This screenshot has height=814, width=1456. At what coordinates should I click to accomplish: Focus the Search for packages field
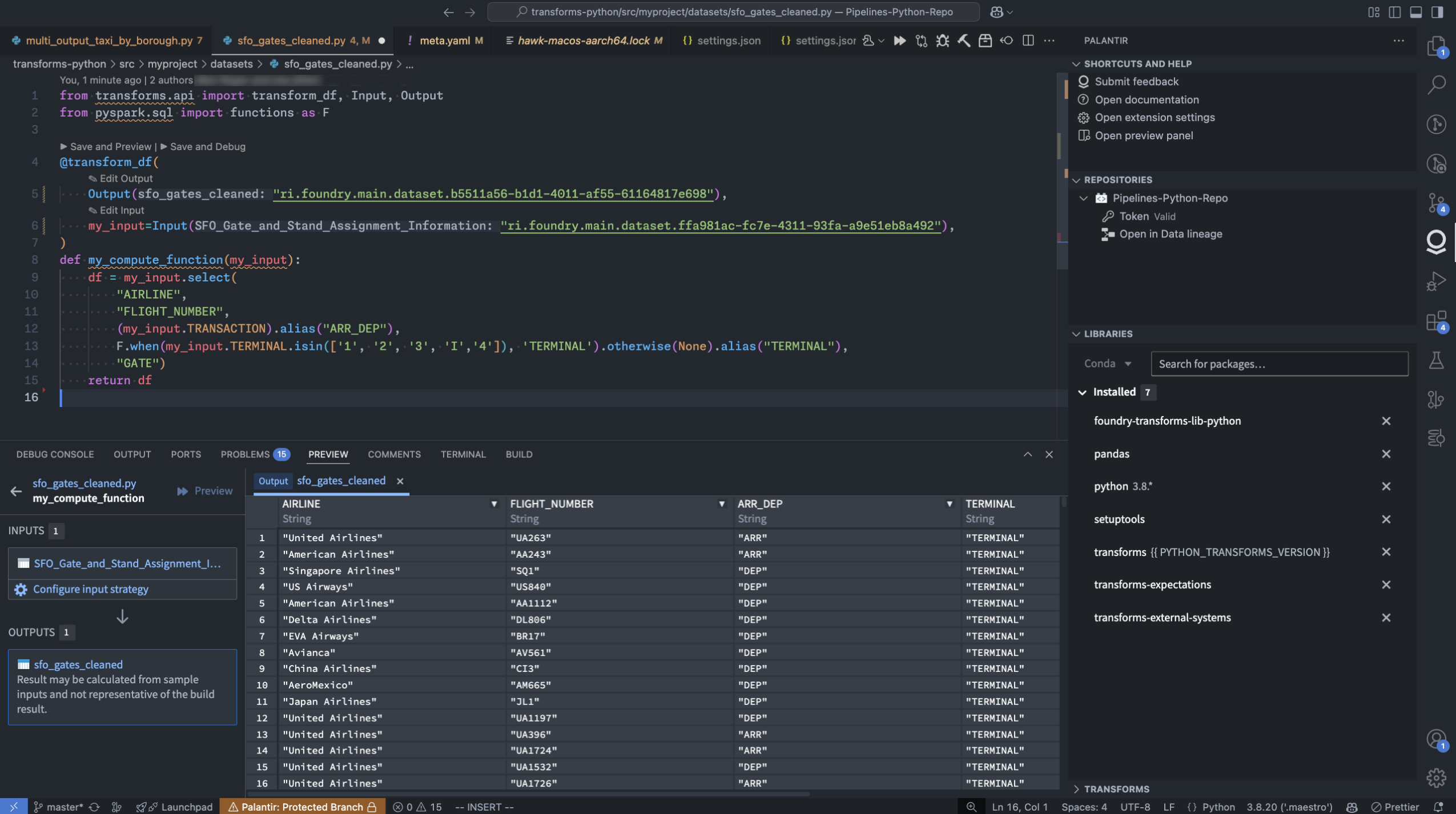1279,364
